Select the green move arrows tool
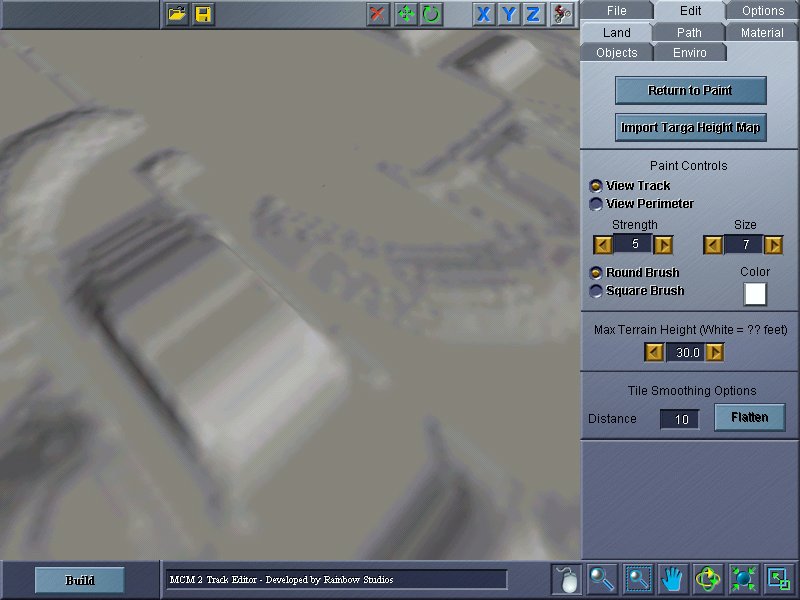 (405, 14)
